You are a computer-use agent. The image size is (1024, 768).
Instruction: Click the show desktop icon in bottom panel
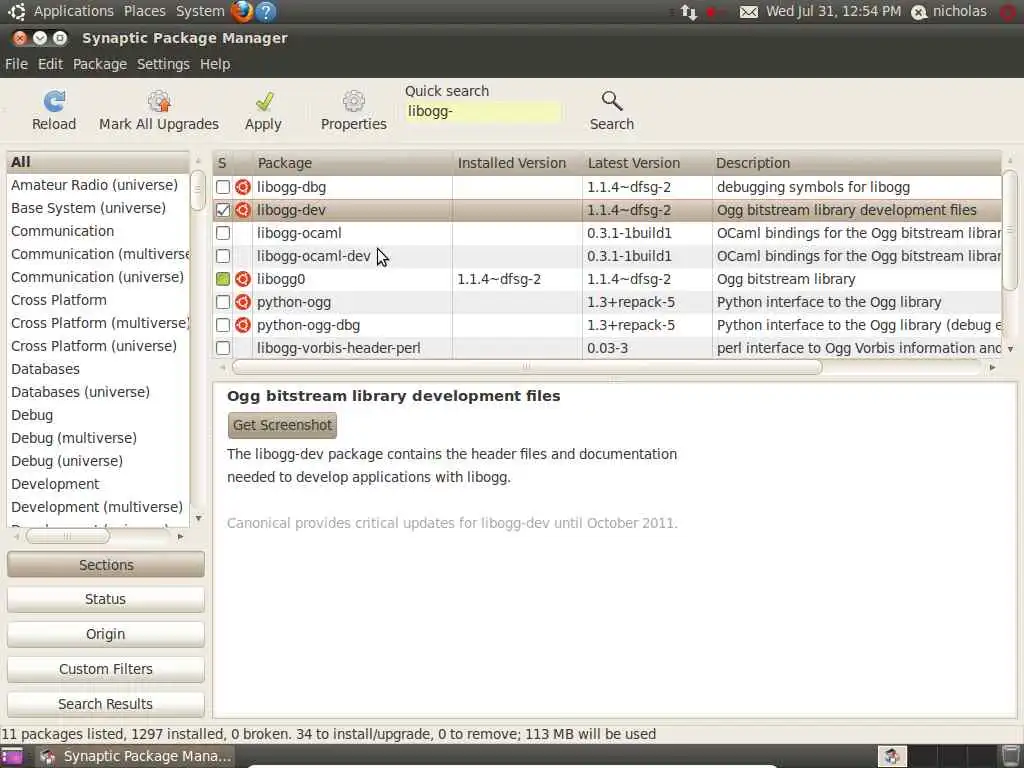tap(12, 756)
